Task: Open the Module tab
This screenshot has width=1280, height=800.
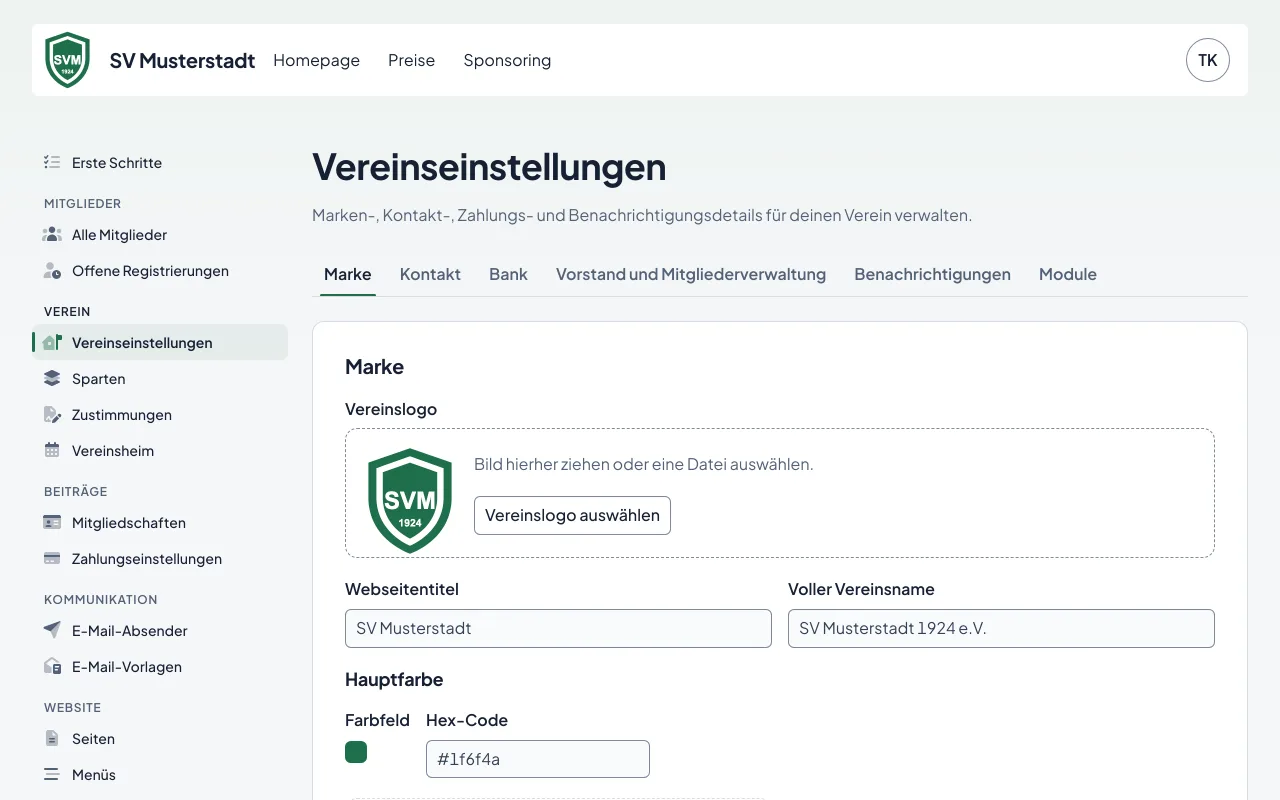Action: 1068,274
